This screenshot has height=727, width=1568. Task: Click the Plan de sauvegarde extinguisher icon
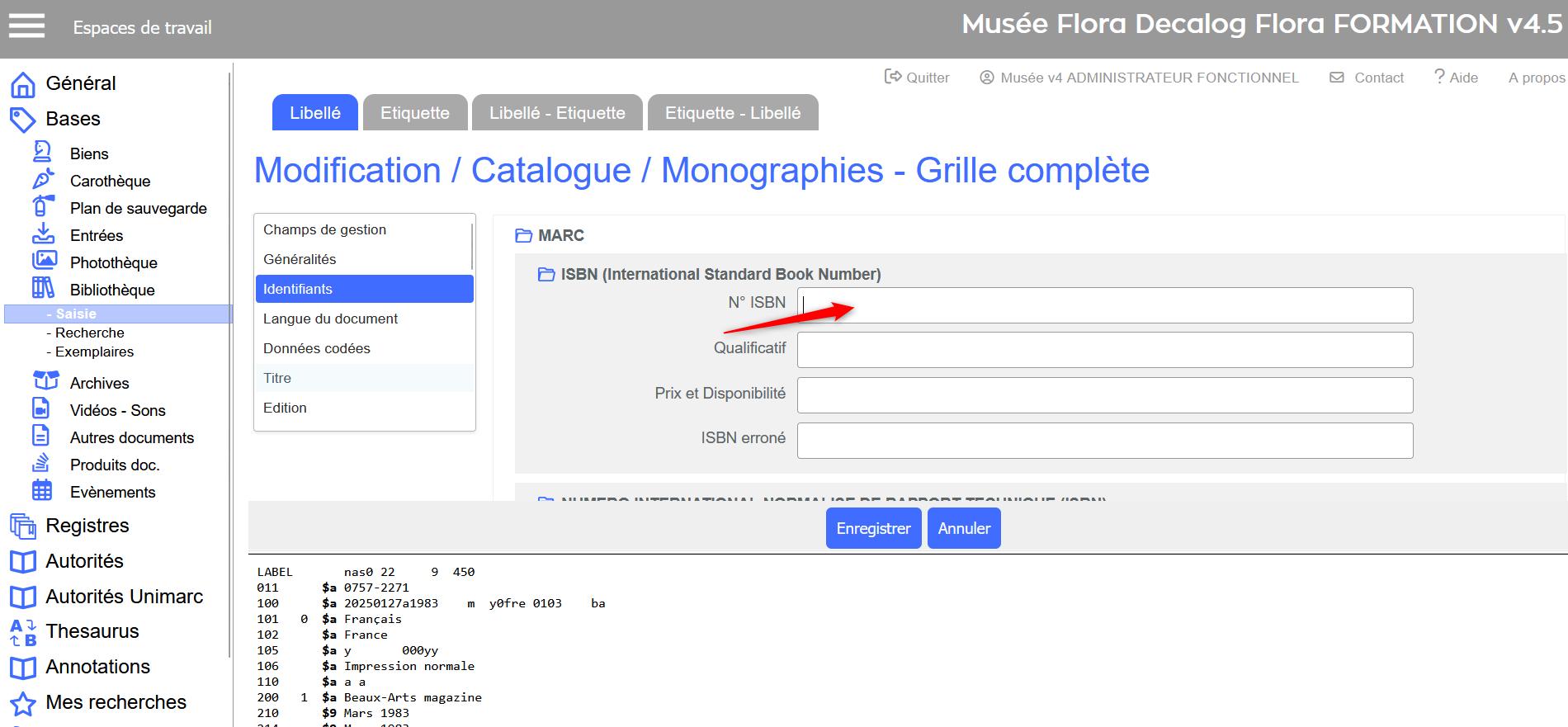tap(43, 206)
